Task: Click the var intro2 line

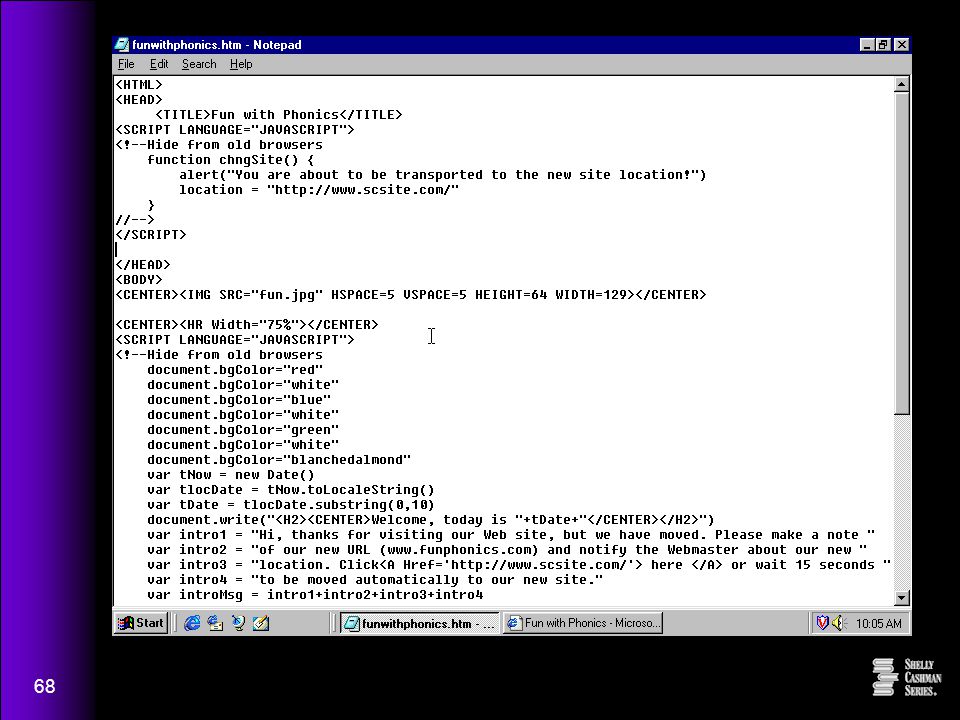Action: 507,550
